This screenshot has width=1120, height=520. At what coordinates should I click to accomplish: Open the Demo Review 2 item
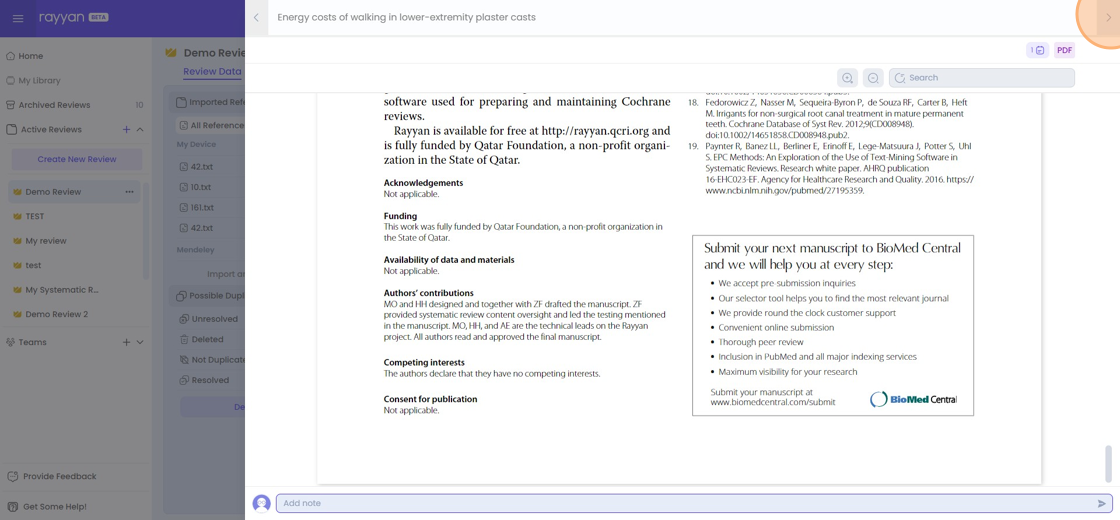click(x=56, y=314)
